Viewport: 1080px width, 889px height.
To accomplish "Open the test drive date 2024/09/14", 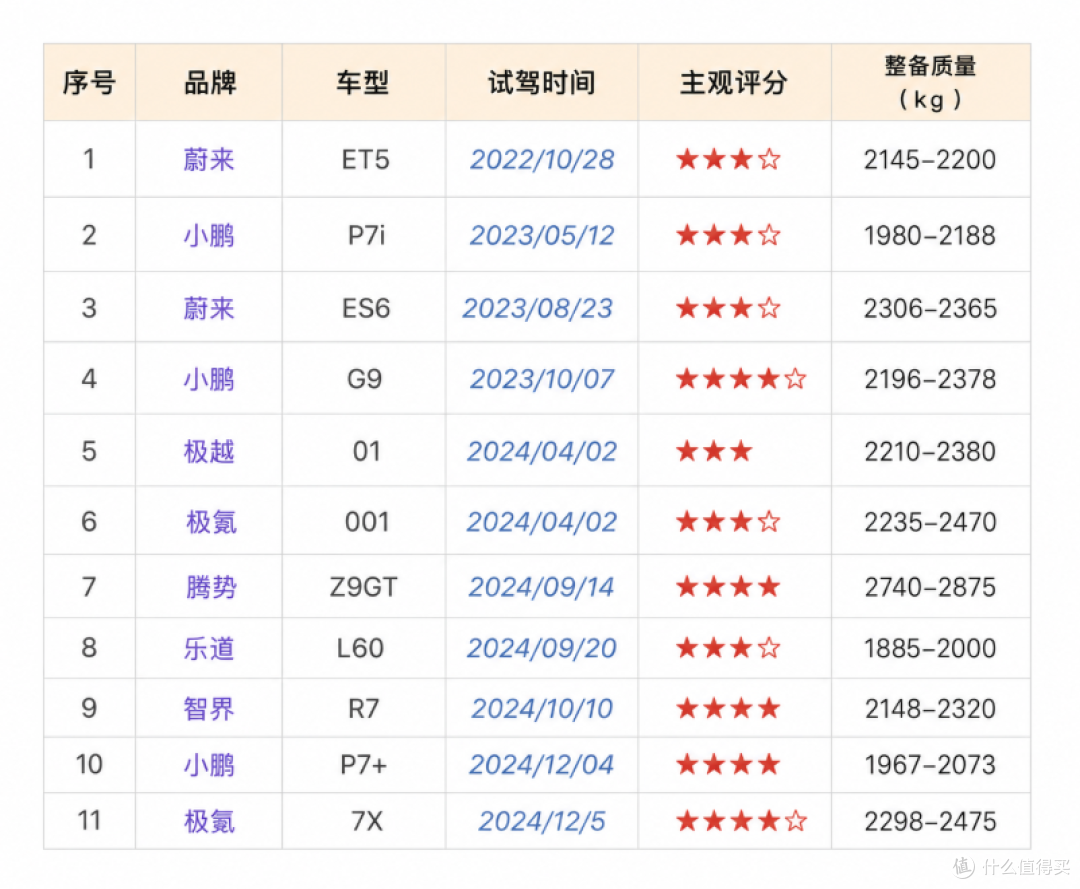I will 541,587.
